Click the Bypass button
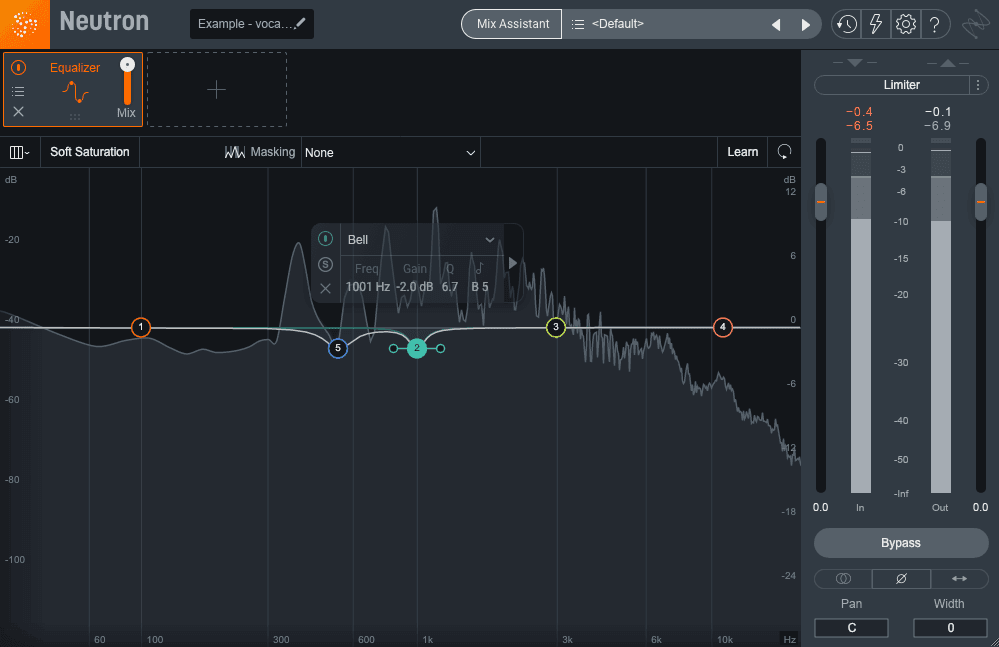999x647 pixels. pos(901,543)
